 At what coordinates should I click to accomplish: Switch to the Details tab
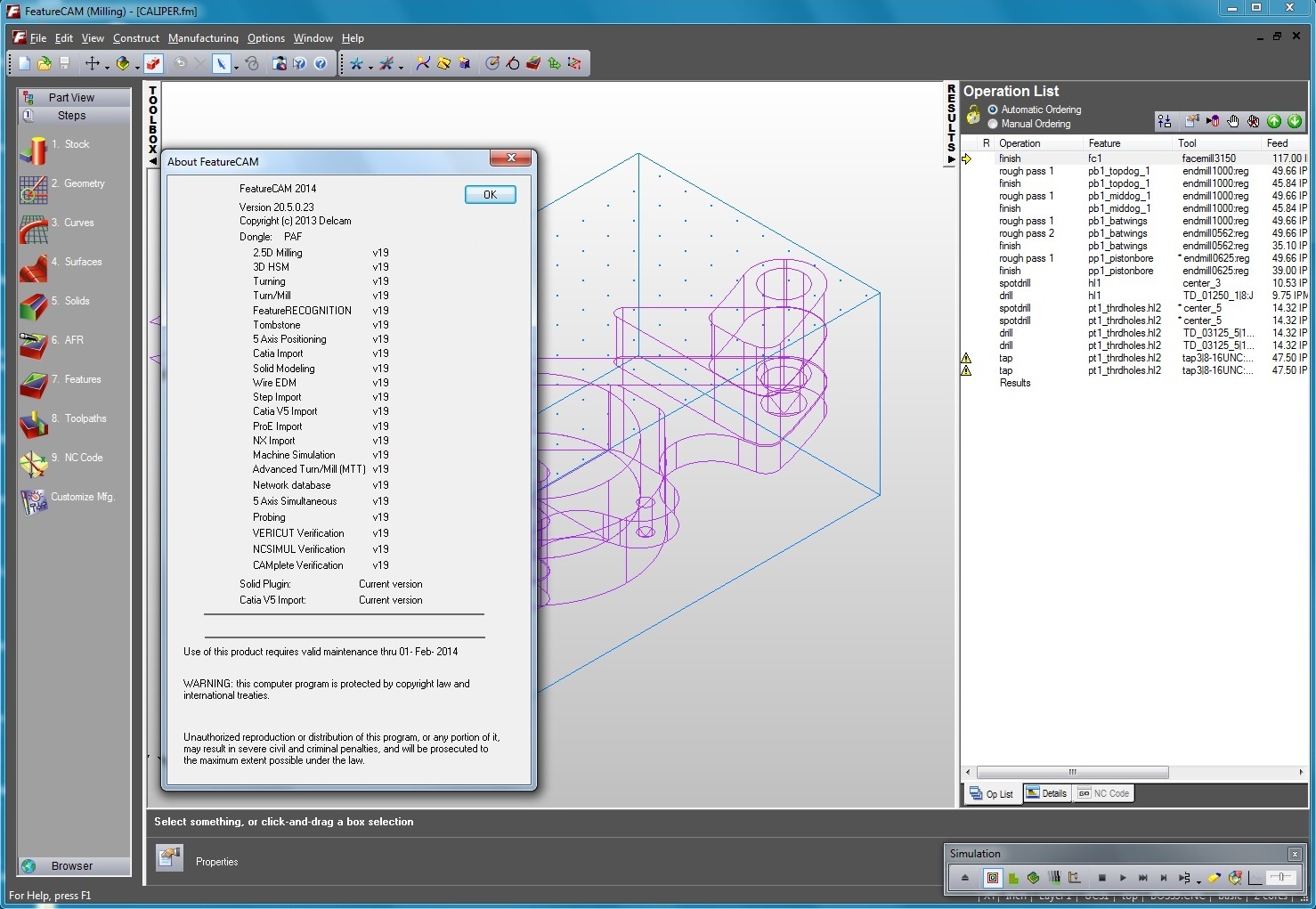tap(1046, 793)
